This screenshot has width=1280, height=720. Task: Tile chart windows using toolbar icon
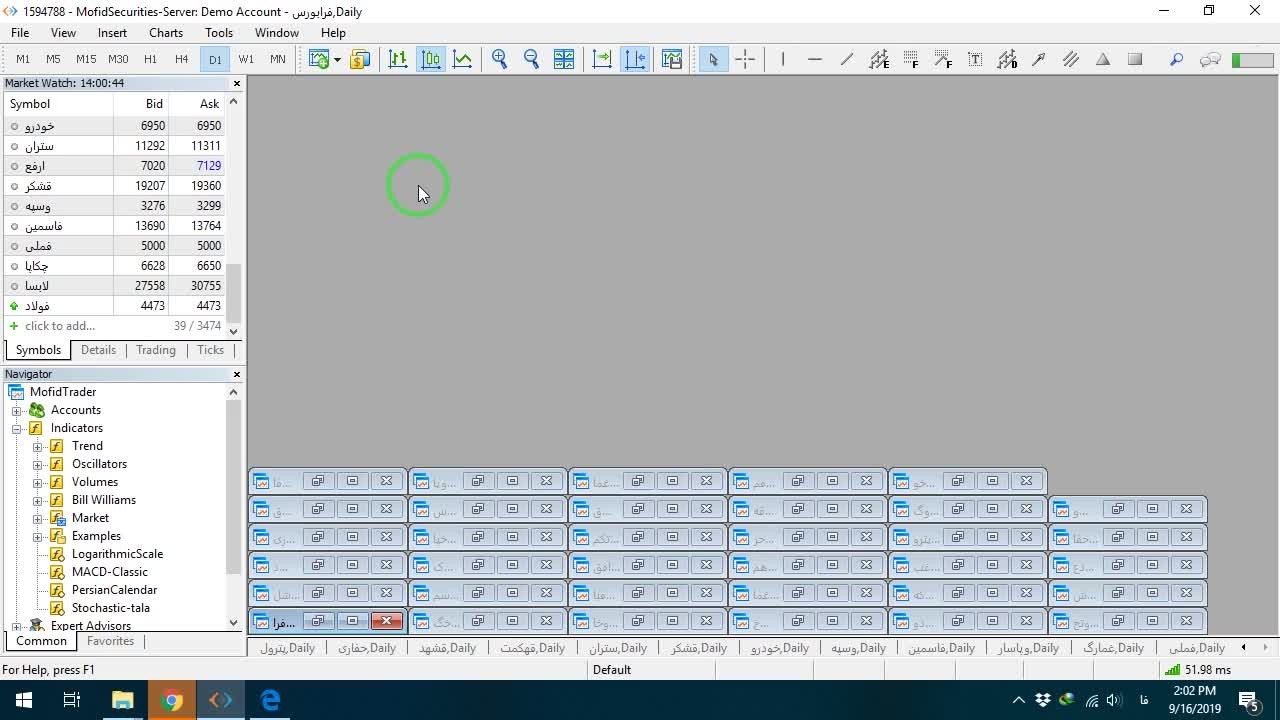click(564, 59)
